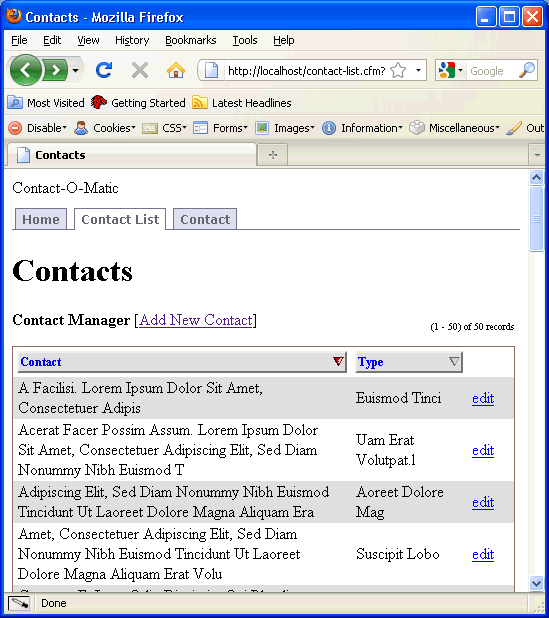Click the green Back navigation arrow
This screenshot has height=618, width=549.
coord(26,71)
